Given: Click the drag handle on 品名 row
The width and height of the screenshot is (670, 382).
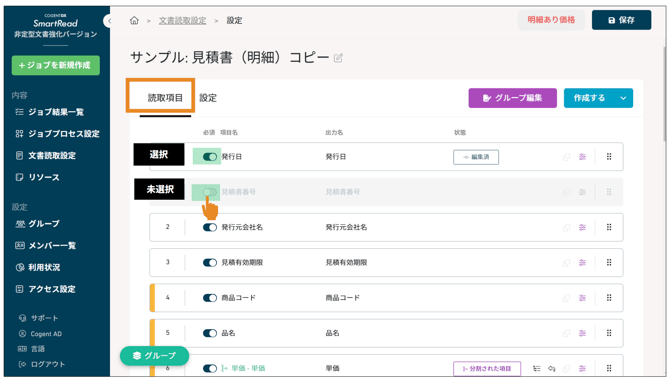Looking at the screenshot, I should click(609, 333).
